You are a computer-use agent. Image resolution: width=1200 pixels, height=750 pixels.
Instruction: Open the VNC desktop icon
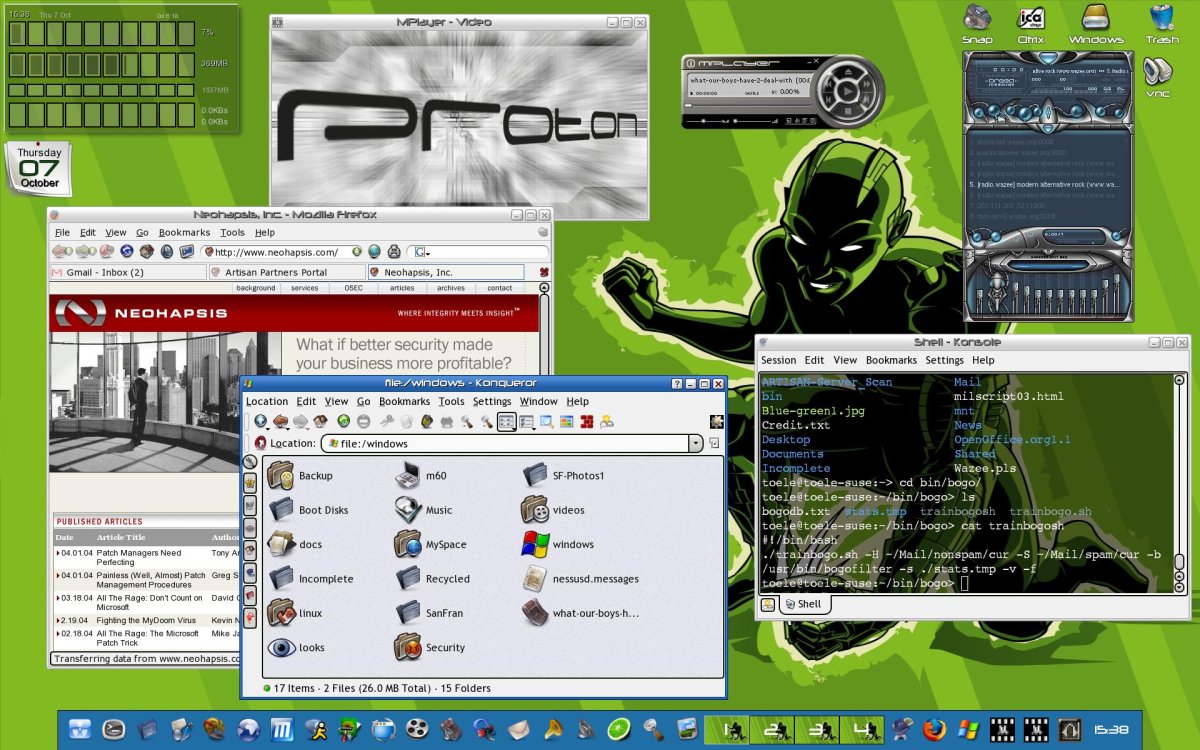point(1157,77)
